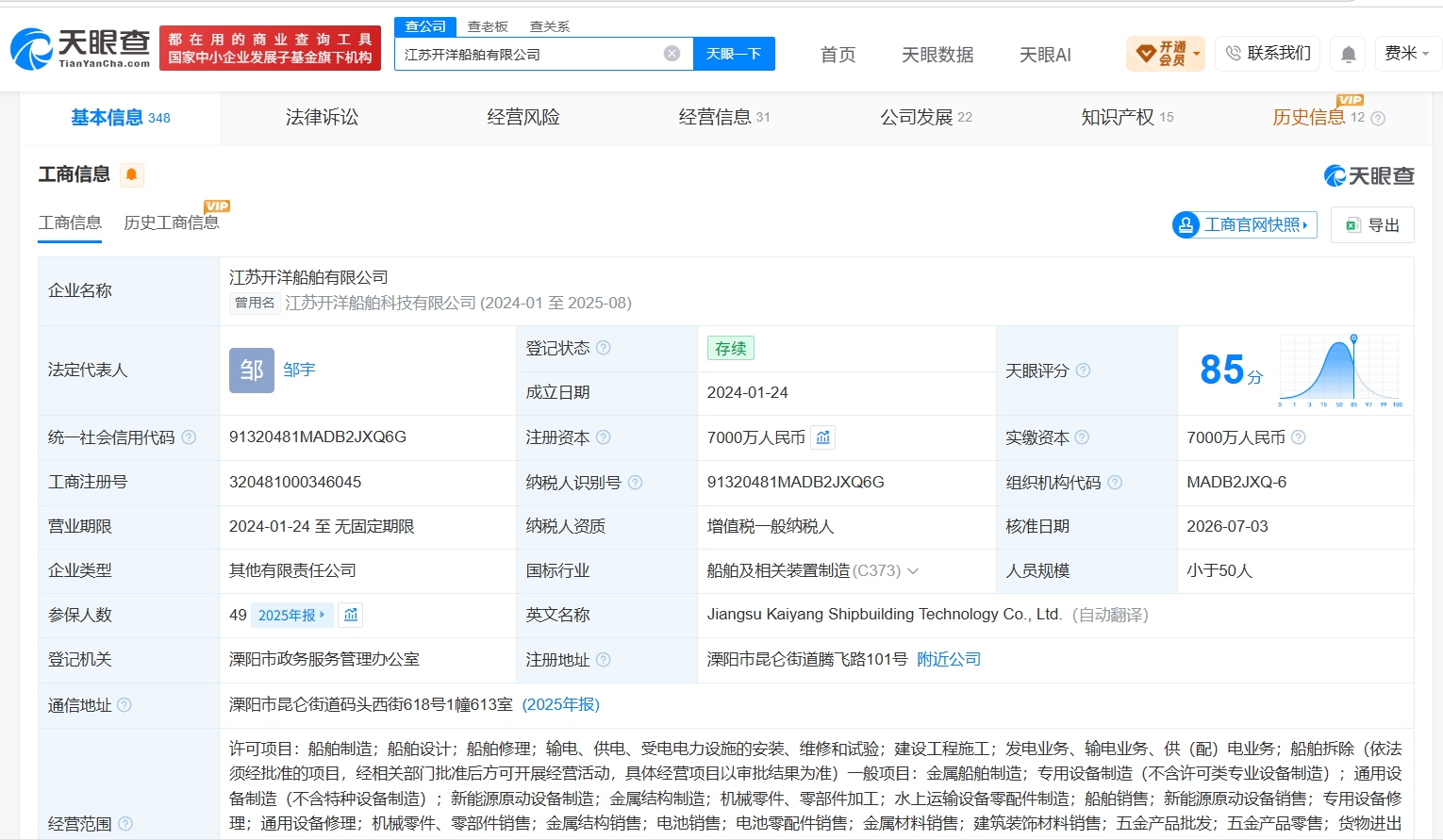Click the organization code MADB2JXQ-6

[x=1236, y=483]
